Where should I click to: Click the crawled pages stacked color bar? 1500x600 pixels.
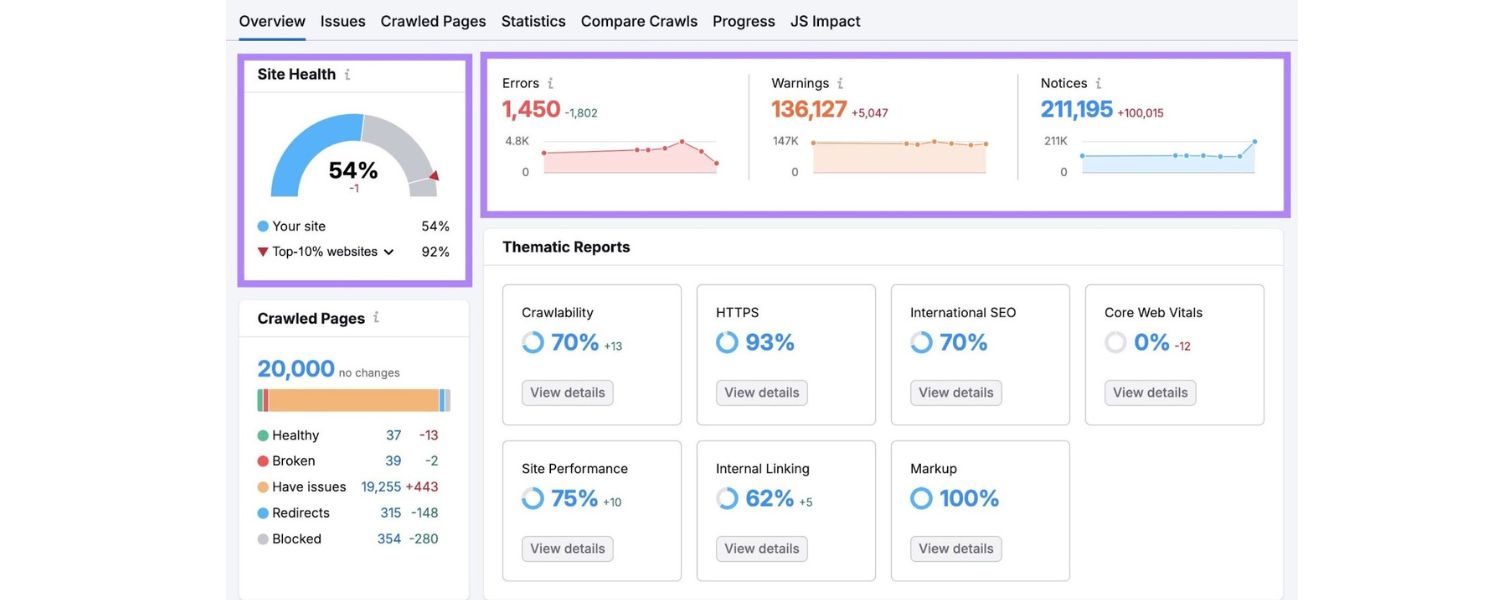tap(354, 400)
